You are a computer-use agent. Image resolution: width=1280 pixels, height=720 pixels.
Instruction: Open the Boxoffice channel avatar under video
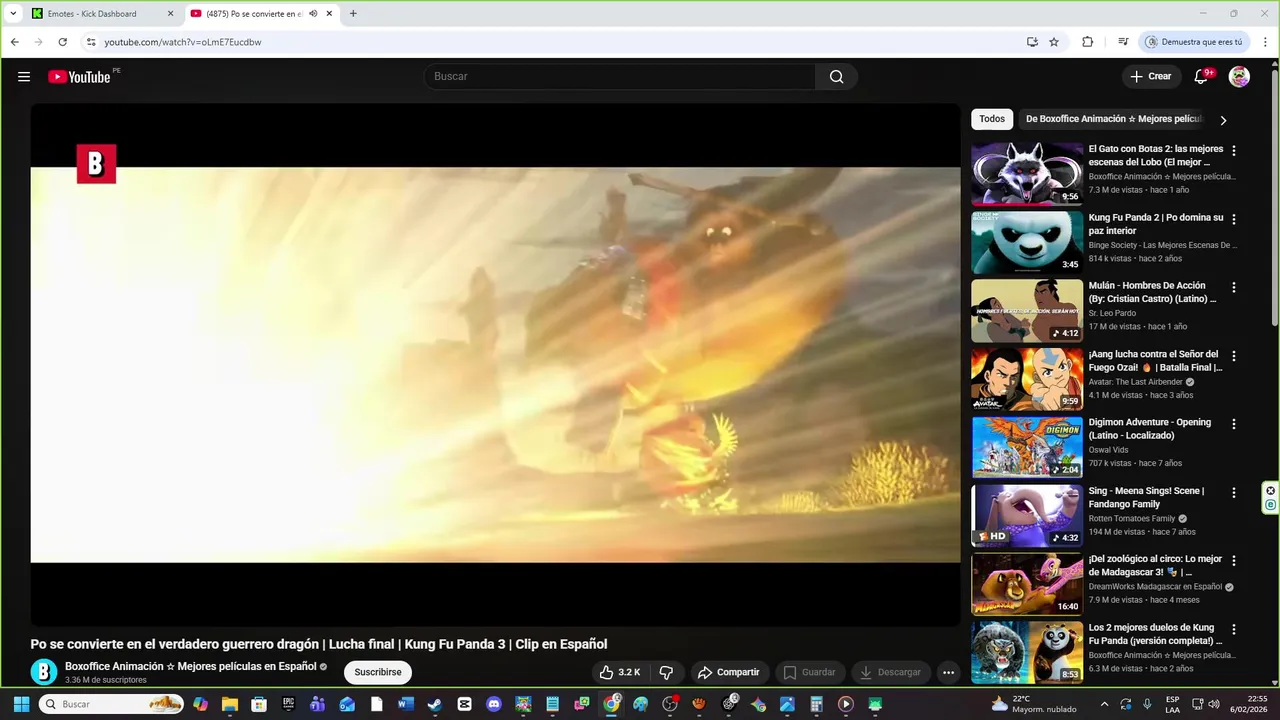tap(44, 672)
